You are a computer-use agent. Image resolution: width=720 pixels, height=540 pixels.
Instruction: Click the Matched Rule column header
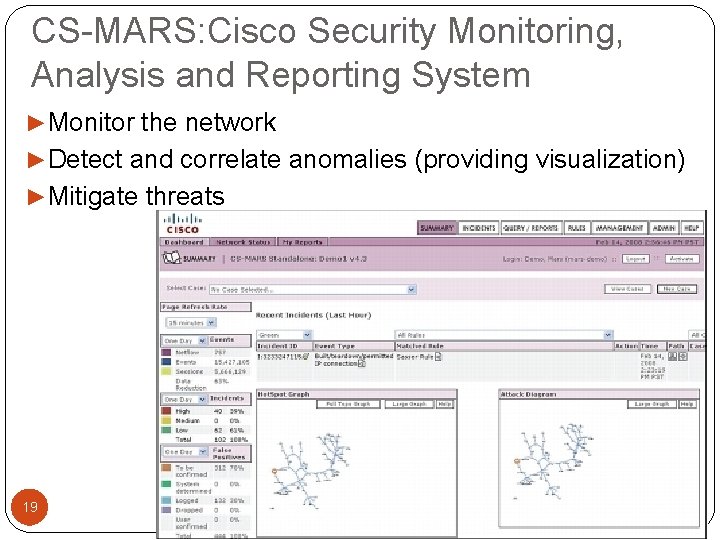(504, 346)
